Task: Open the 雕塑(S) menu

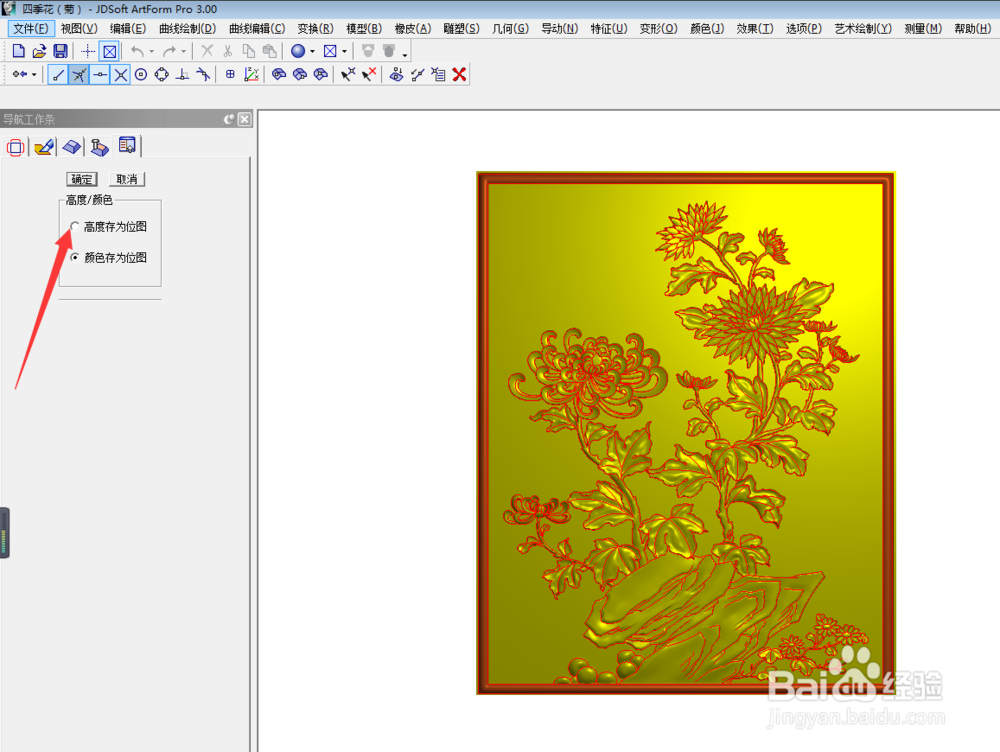Action: click(461, 29)
